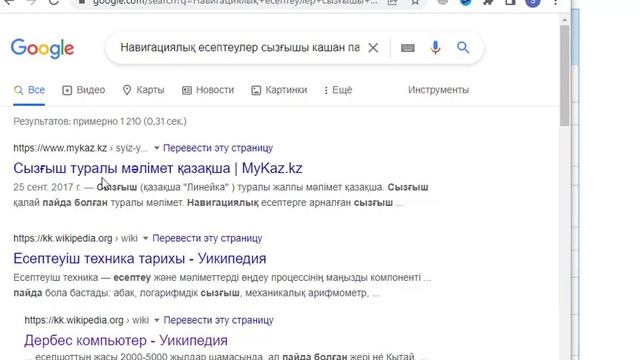Translate the mykaz.kz page via Перевести эту страницу
Image resolution: width=640 pixels, height=360 pixels.
coord(218,148)
